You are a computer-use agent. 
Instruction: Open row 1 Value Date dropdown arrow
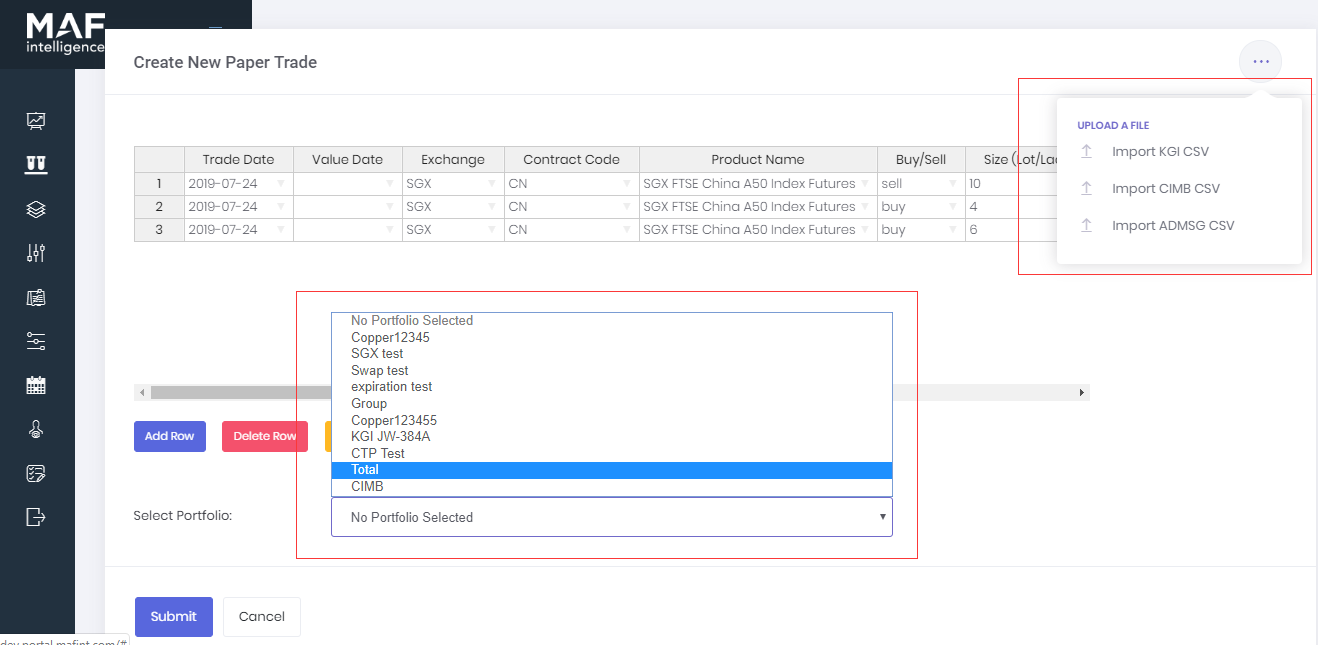pyautogui.click(x=390, y=184)
